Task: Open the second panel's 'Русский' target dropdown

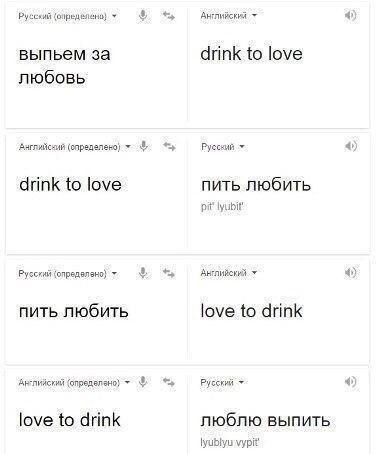Action: pos(223,147)
